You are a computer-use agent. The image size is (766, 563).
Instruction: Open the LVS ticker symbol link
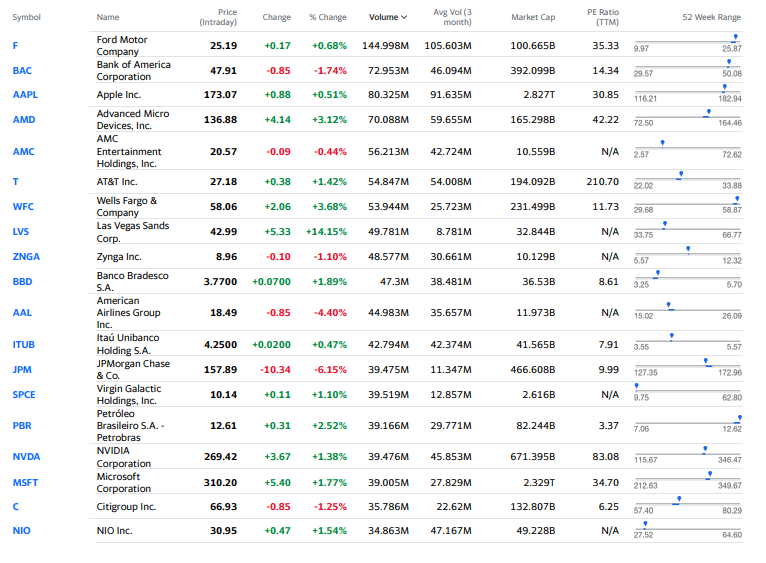click(x=21, y=231)
